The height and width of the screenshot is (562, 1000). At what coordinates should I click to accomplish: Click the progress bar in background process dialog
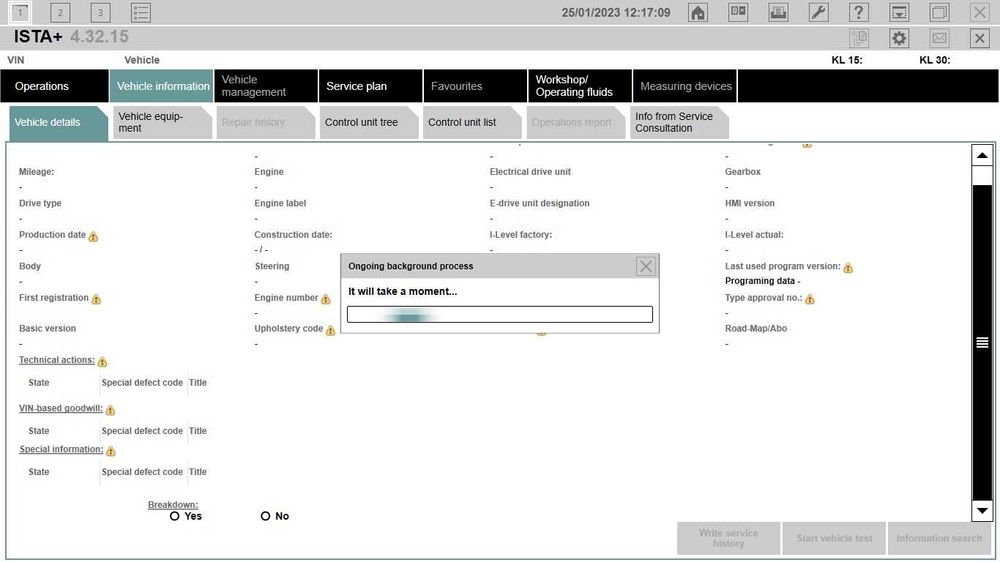click(x=500, y=314)
